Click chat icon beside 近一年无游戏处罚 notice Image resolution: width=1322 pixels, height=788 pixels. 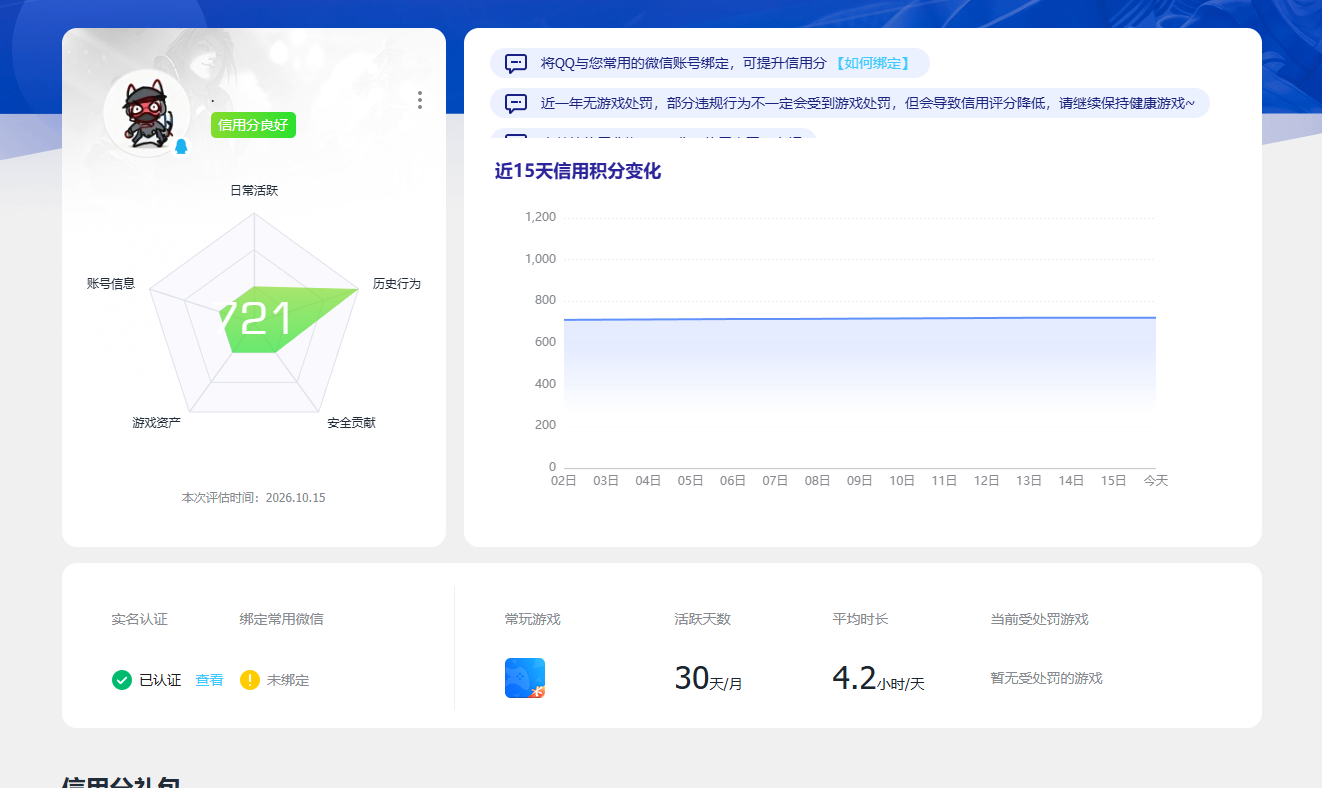pos(516,103)
